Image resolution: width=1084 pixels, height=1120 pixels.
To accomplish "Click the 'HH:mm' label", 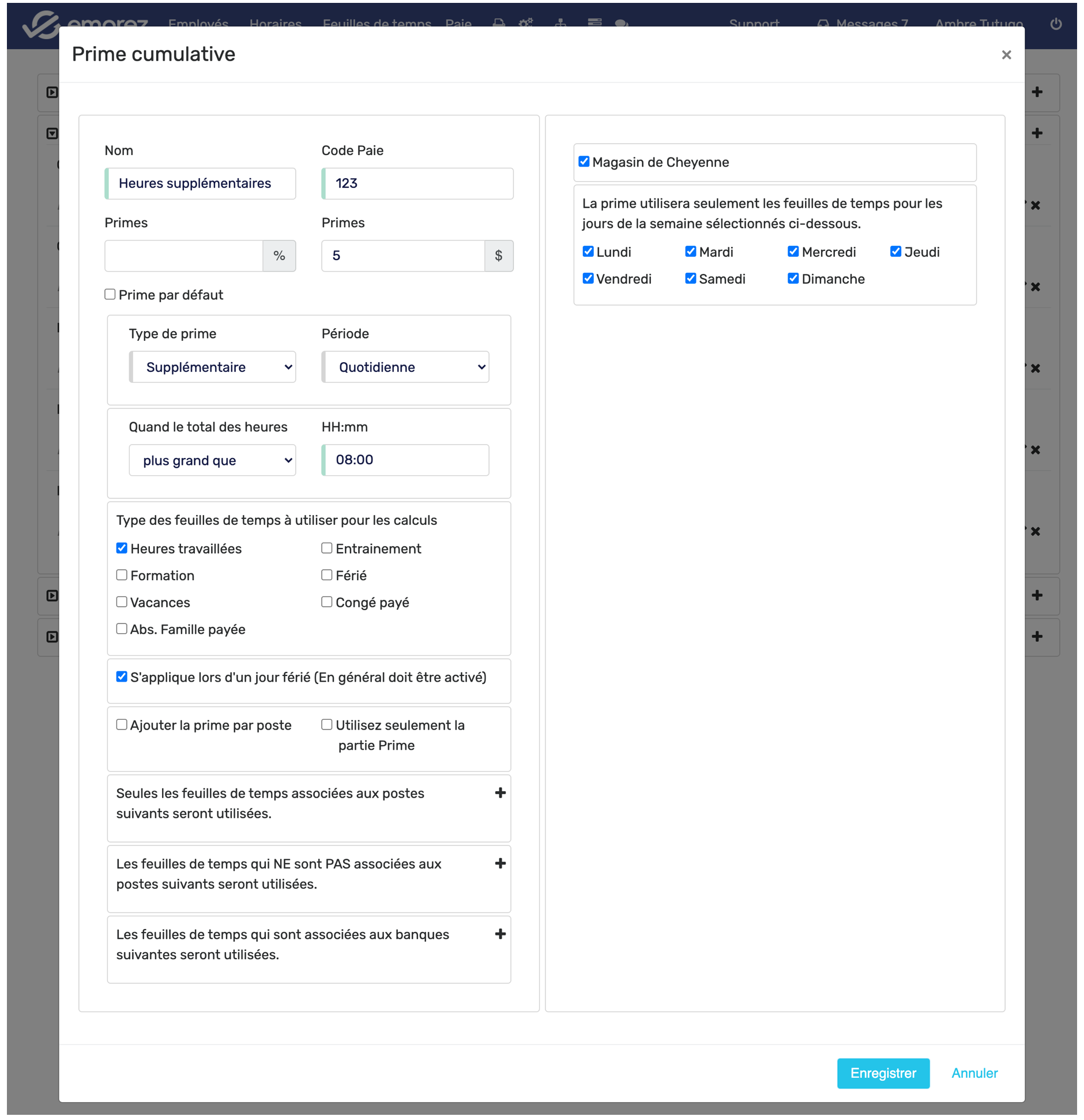I will point(345,427).
